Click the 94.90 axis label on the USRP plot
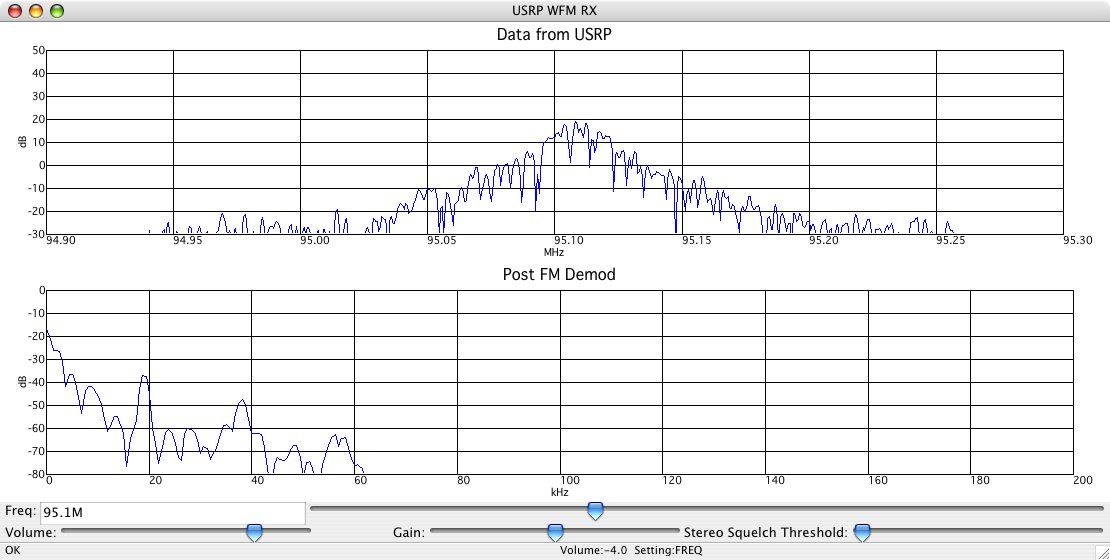 [60, 241]
